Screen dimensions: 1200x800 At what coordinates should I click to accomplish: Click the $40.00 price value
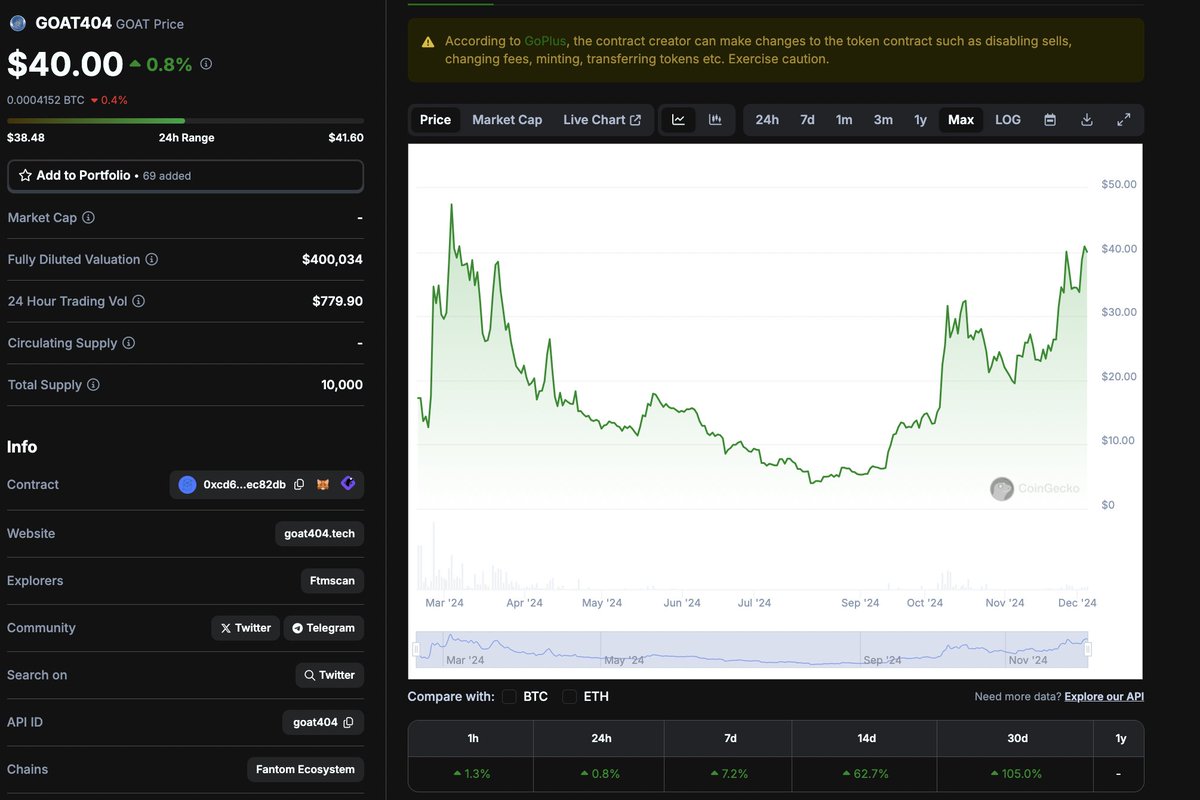tap(65, 64)
